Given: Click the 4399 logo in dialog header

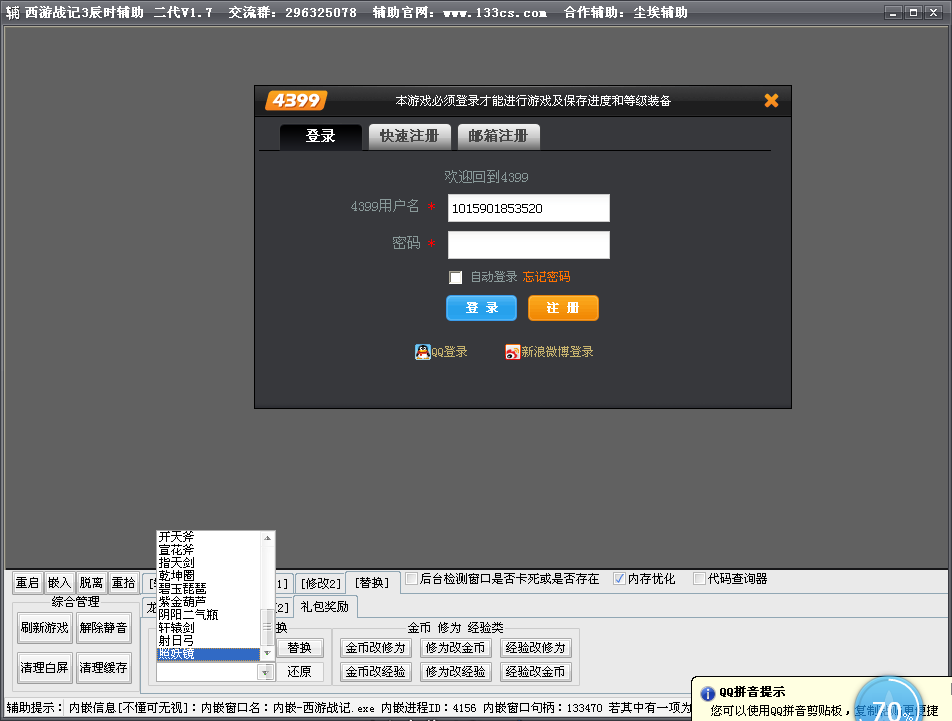Looking at the screenshot, I should [295, 100].
